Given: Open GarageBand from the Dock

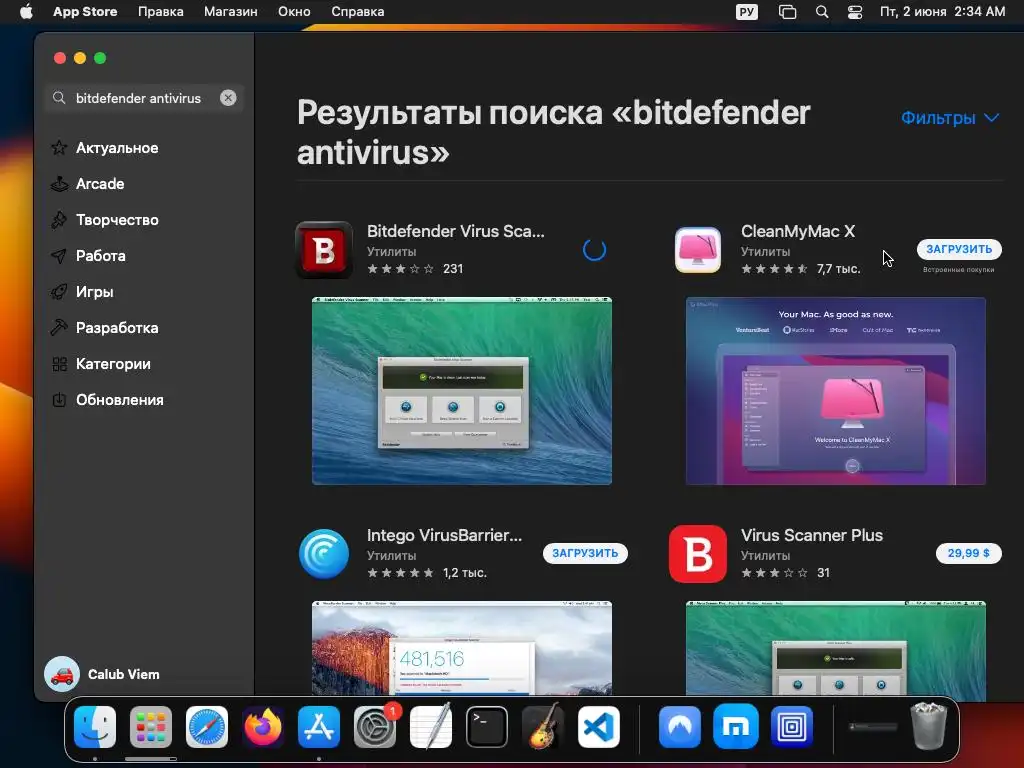Looking at the screenshot, I should [543, 727].
